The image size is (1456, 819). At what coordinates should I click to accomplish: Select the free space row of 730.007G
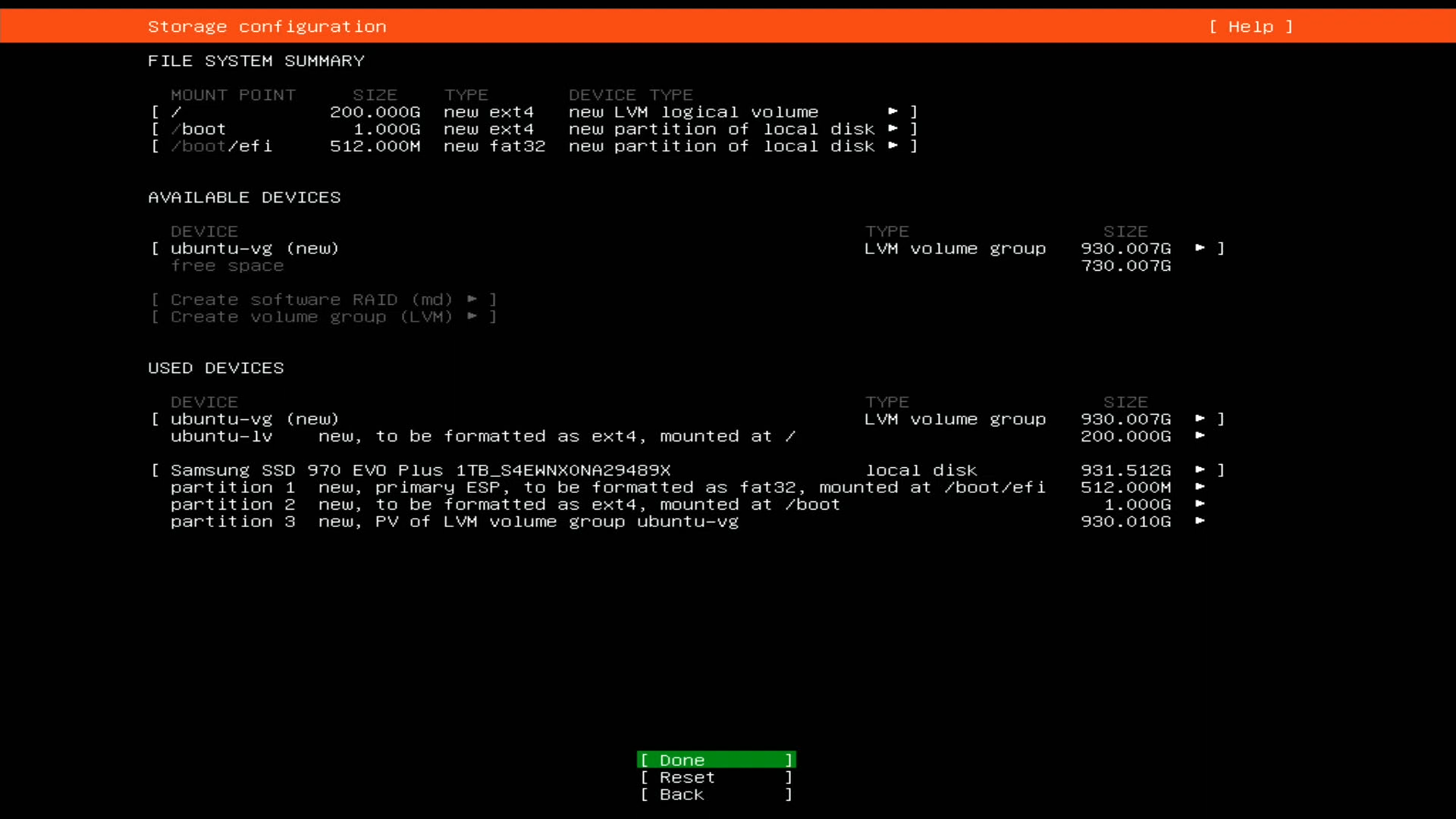pos(227,265)
